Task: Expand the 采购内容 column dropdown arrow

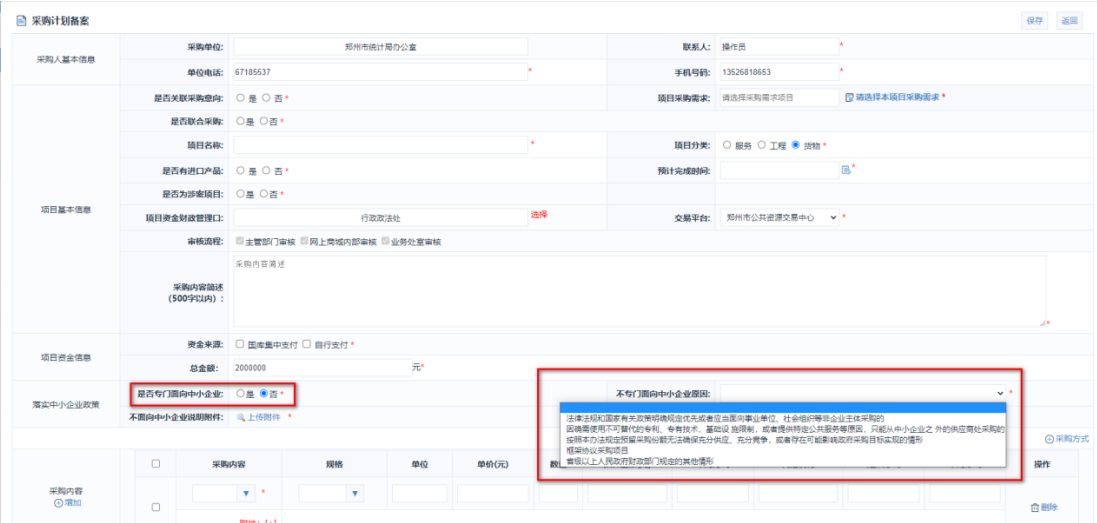Action: 248,493
